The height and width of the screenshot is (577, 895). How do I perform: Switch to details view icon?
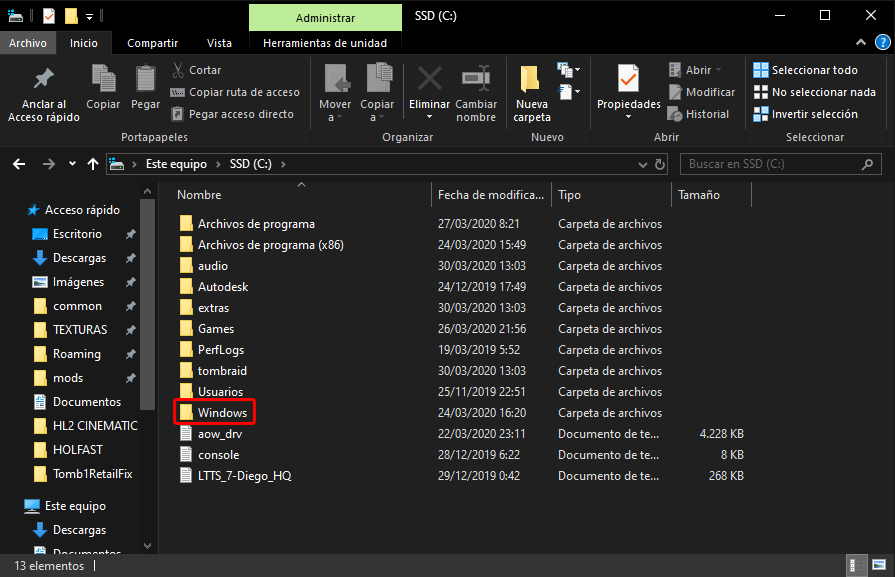pos(856,566)
